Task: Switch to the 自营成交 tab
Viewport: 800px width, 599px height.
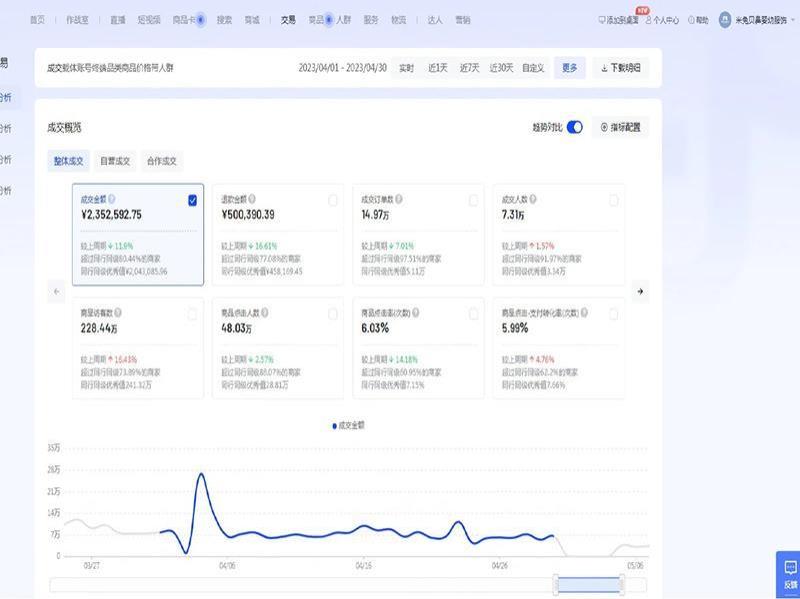Action: click(x=114, y=161)
